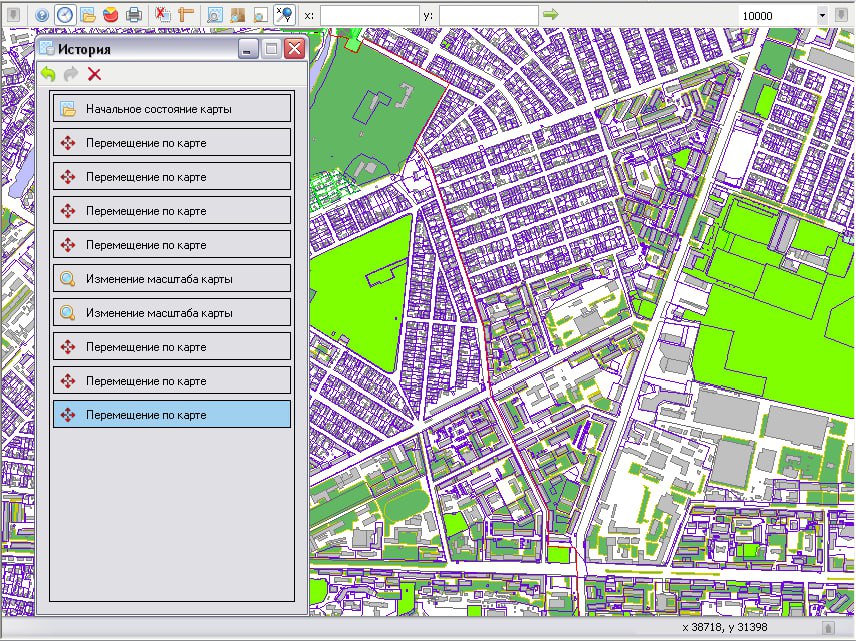Expand the map scale dropdown showing 10000
856x641 pixels.
(x=822, y=15)
